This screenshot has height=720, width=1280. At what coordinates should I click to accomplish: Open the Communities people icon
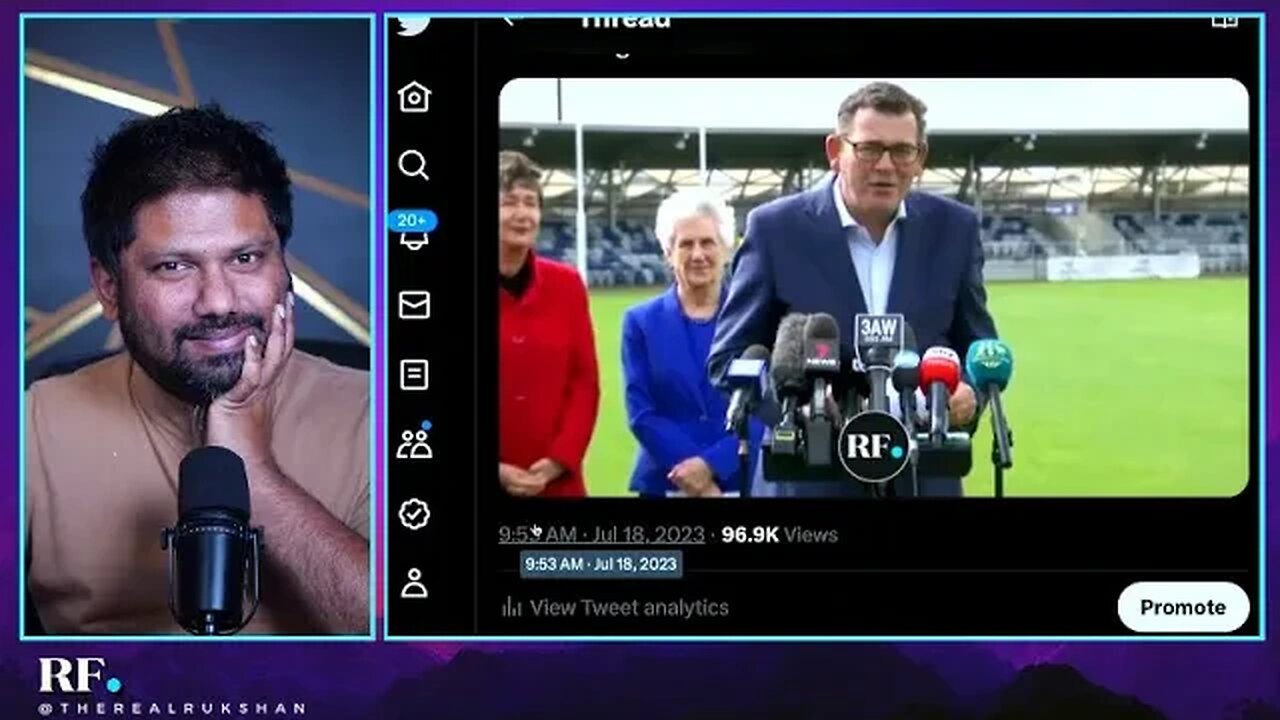[x=414, y=442]
